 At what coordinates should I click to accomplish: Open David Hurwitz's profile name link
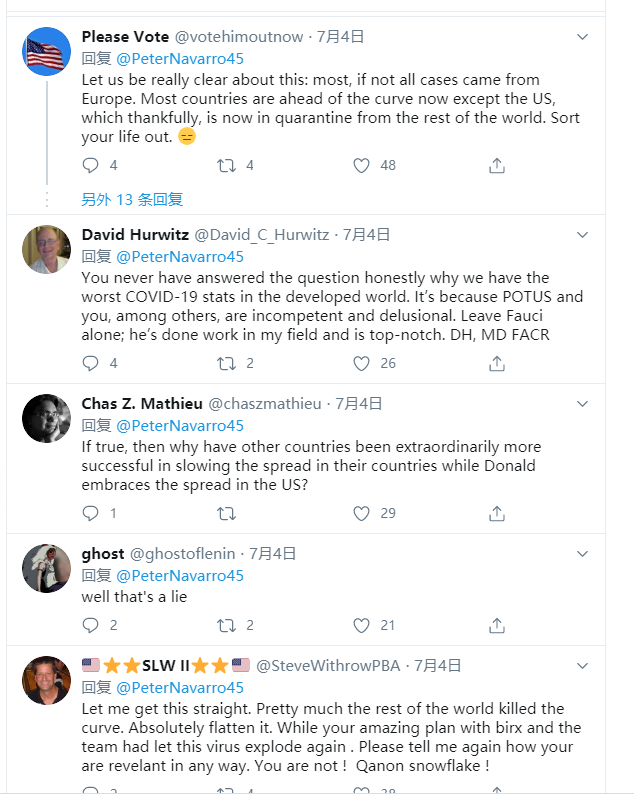tap(135, 235)
